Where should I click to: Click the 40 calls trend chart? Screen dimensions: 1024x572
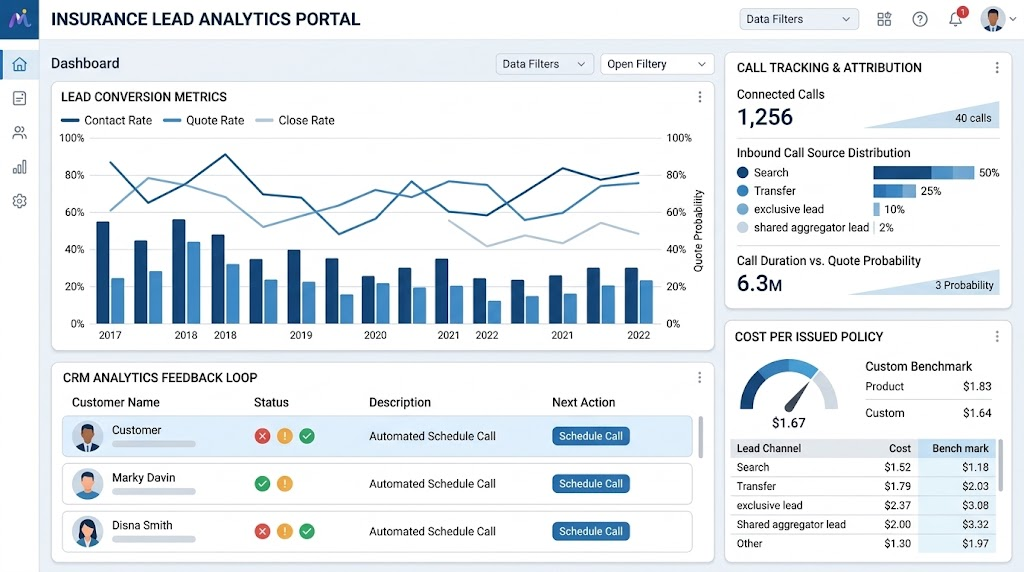[x=933, y=115]
